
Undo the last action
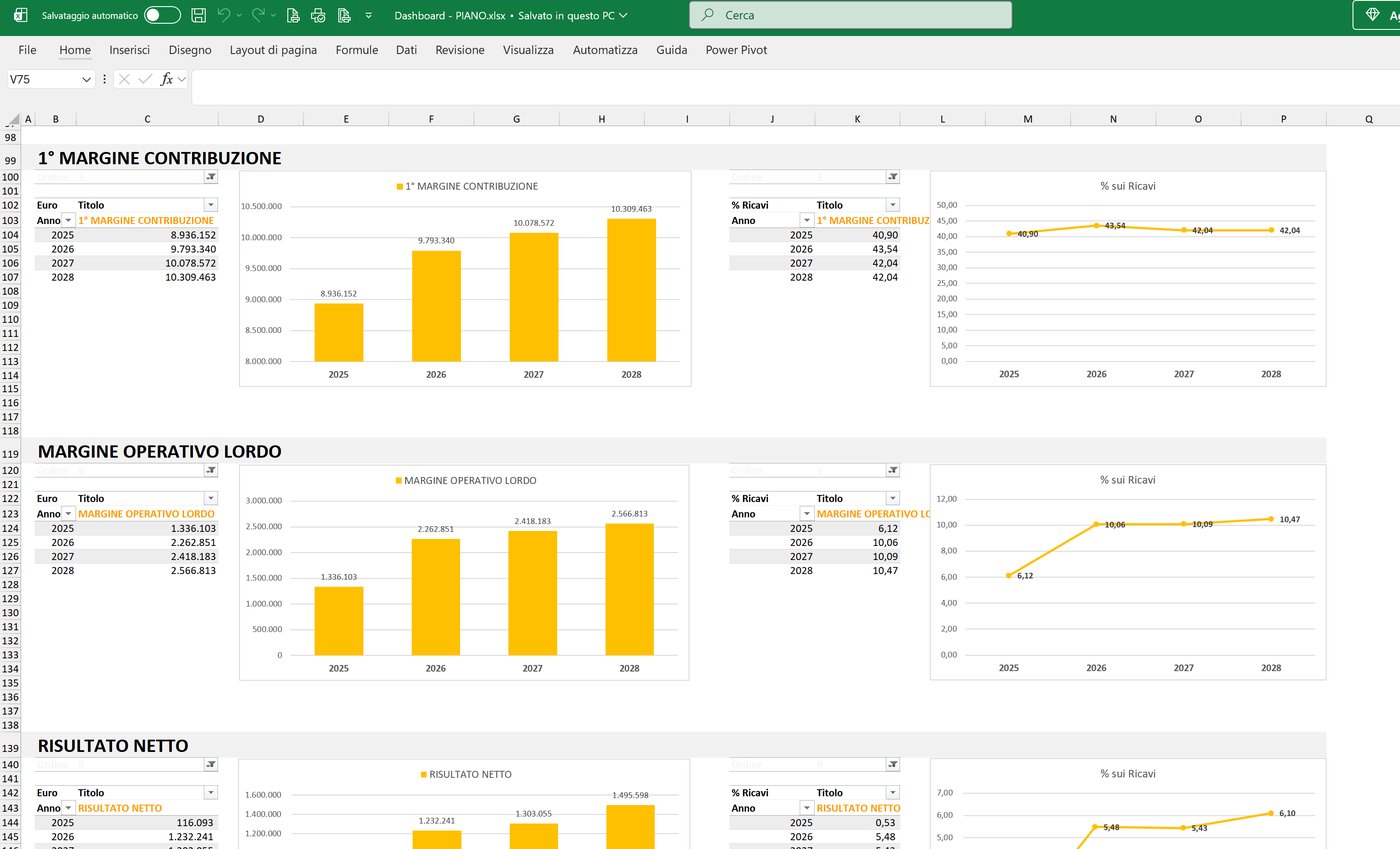point(224,15)
